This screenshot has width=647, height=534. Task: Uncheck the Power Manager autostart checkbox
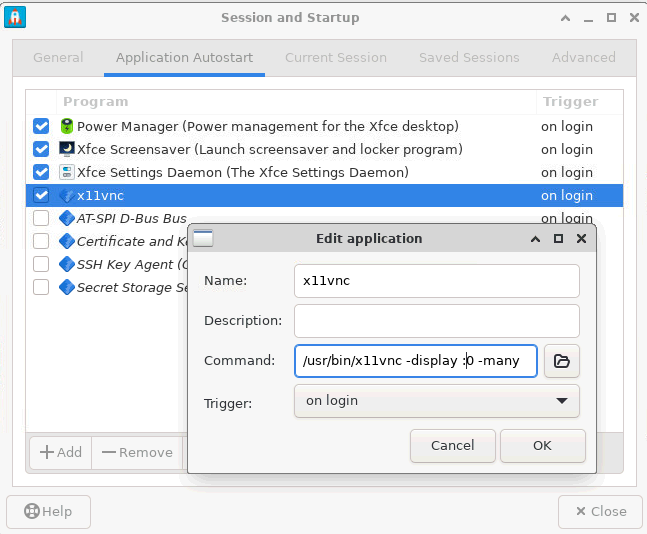[x=41, y=127]
